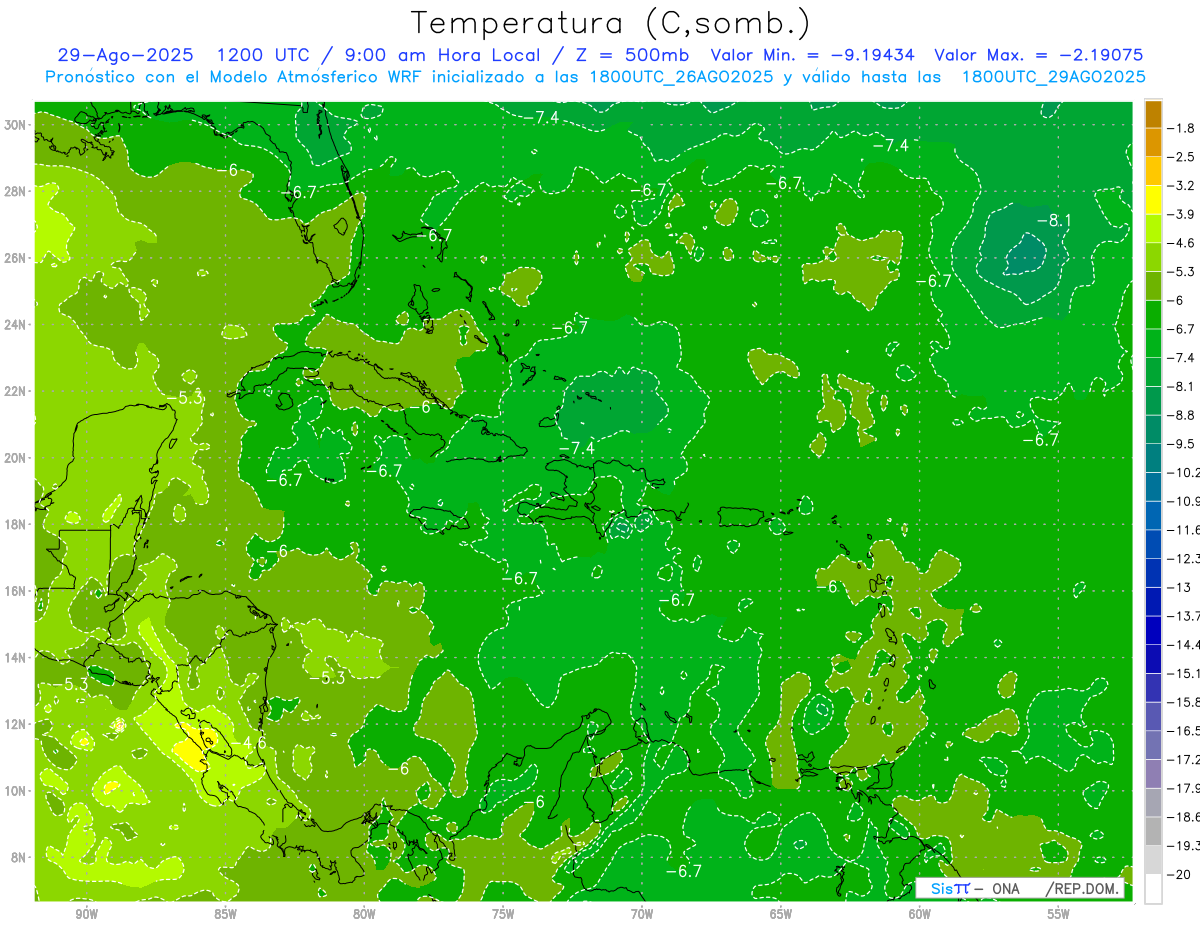Select the longitude label "90W"
Image resolution: width=1200 pixels, height=927 pixels.
[86, 915]
